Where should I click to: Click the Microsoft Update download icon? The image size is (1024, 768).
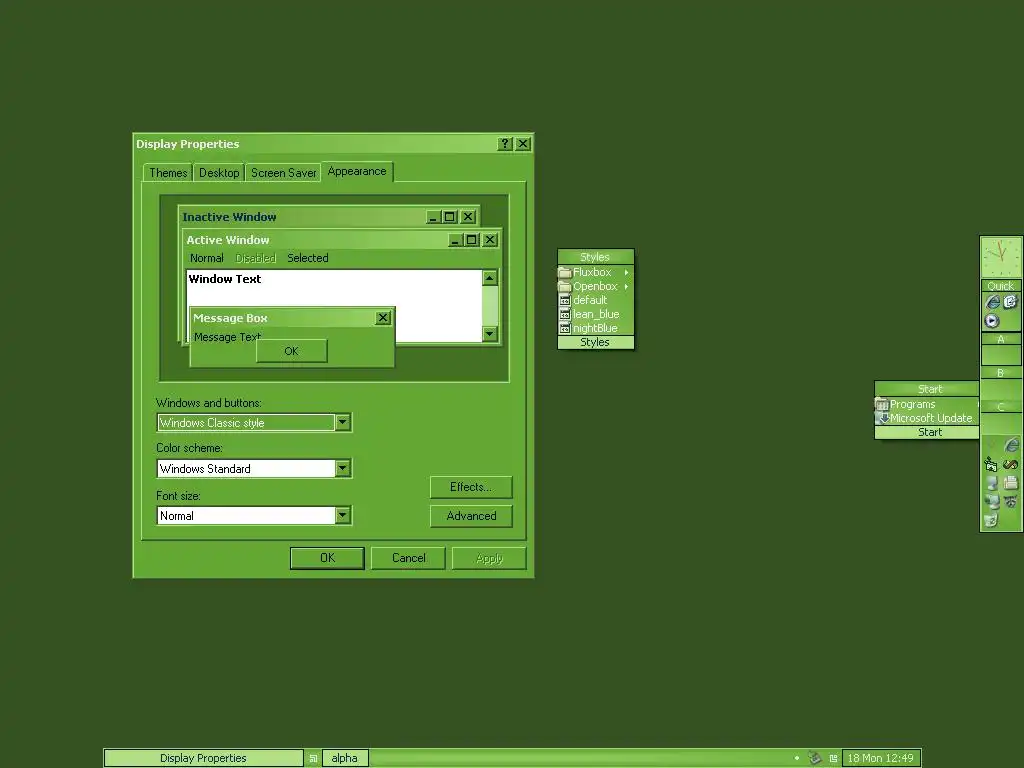(x=883, y=418)
